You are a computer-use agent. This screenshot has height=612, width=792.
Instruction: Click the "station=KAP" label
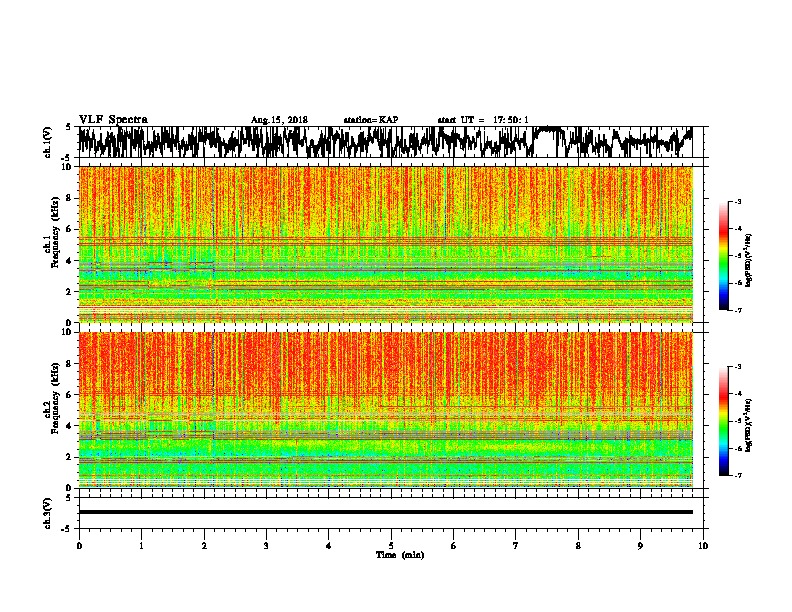click(371, 120)
